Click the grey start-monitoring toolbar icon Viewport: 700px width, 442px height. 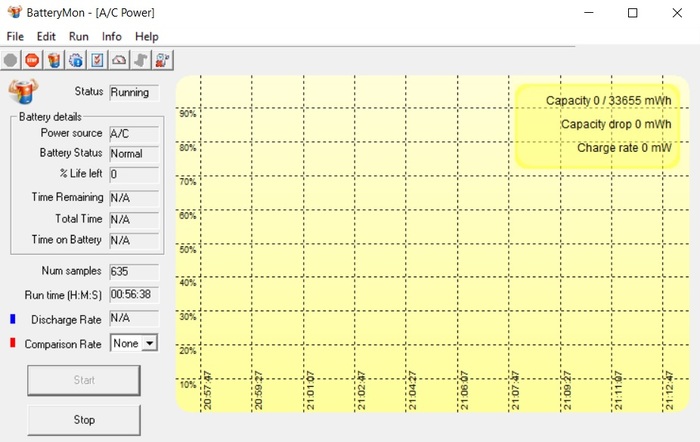(11, 60)
